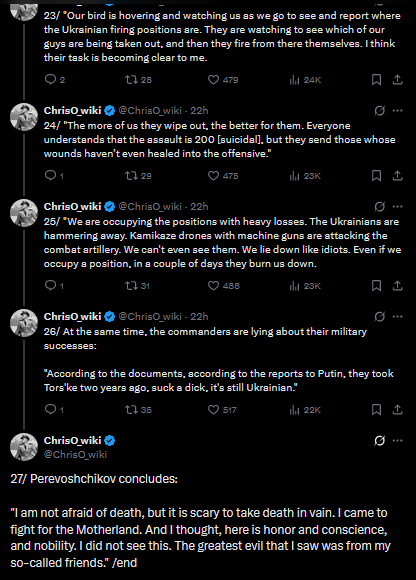Bookmark tweet 26/ about commanders lying
Viewport: 416px width, 580px height.
pos(376,409)
